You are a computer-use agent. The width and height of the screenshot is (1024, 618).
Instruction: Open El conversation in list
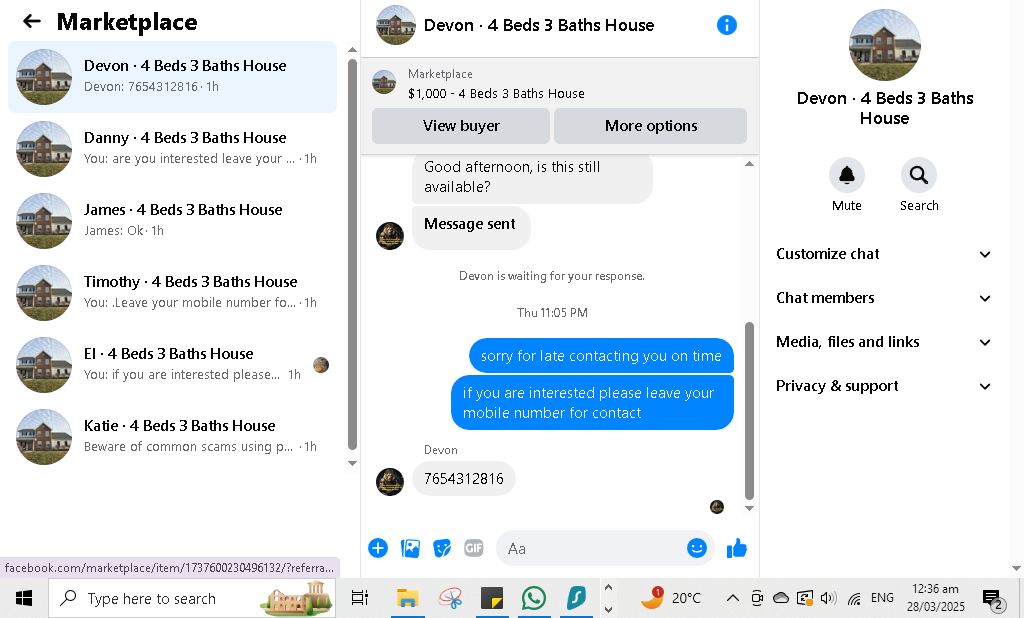point(172,365)
